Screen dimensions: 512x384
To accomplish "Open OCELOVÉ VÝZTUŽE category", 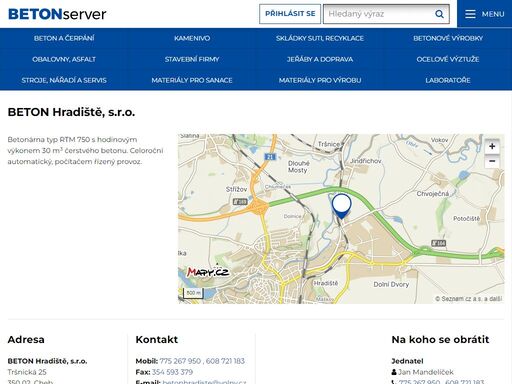I will tap(448, 59).
